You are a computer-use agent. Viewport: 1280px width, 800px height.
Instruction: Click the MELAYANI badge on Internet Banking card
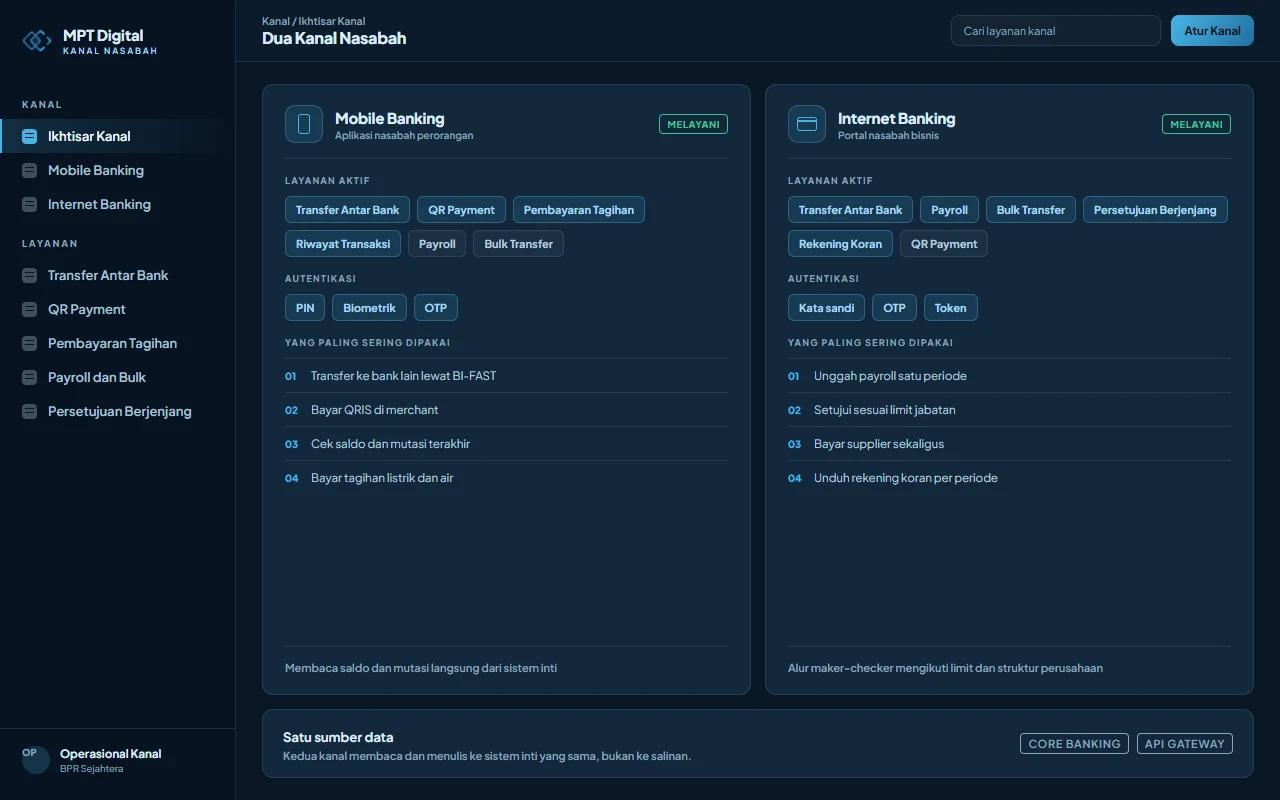1196,124
